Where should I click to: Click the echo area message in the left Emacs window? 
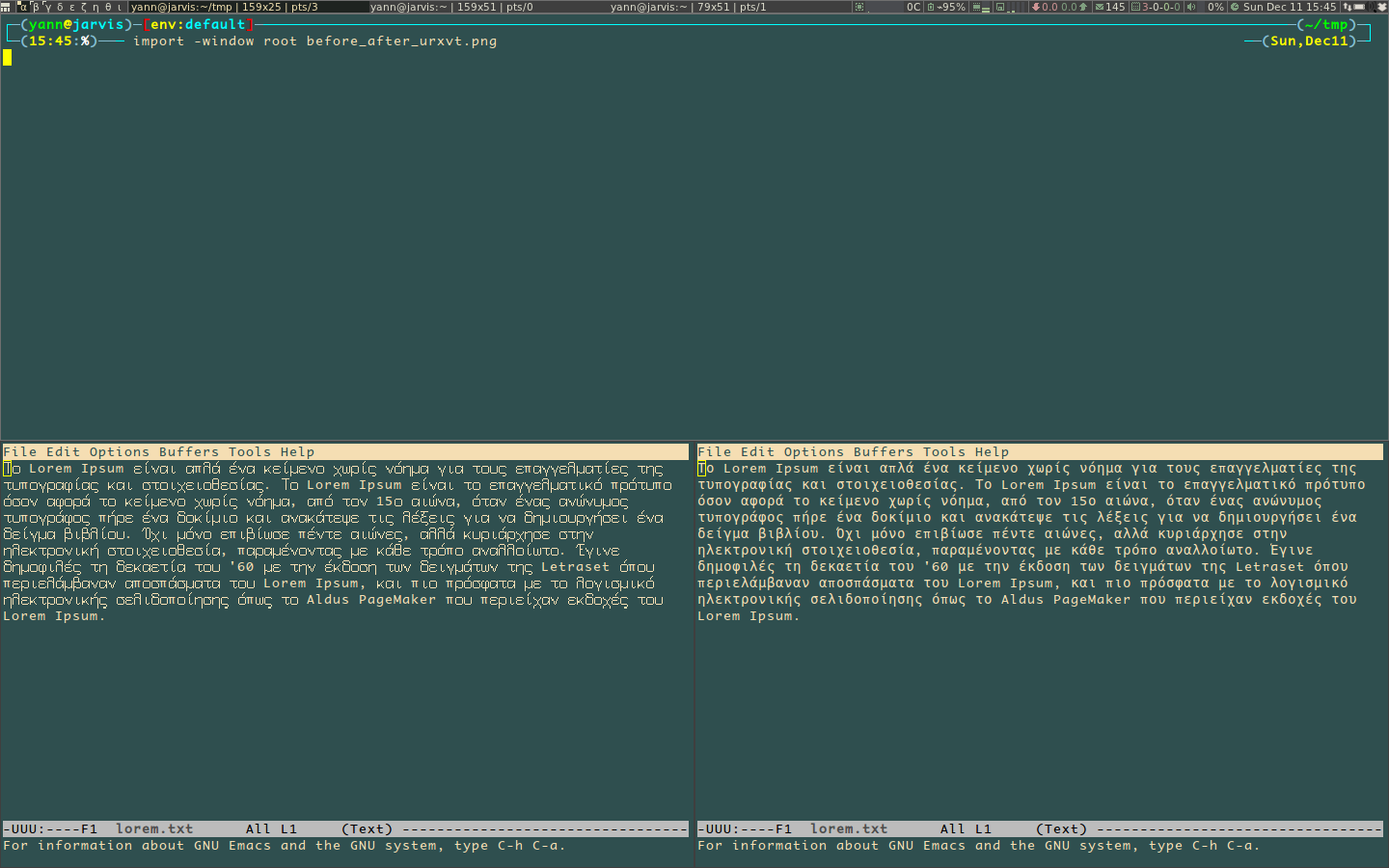click(284, 846)
